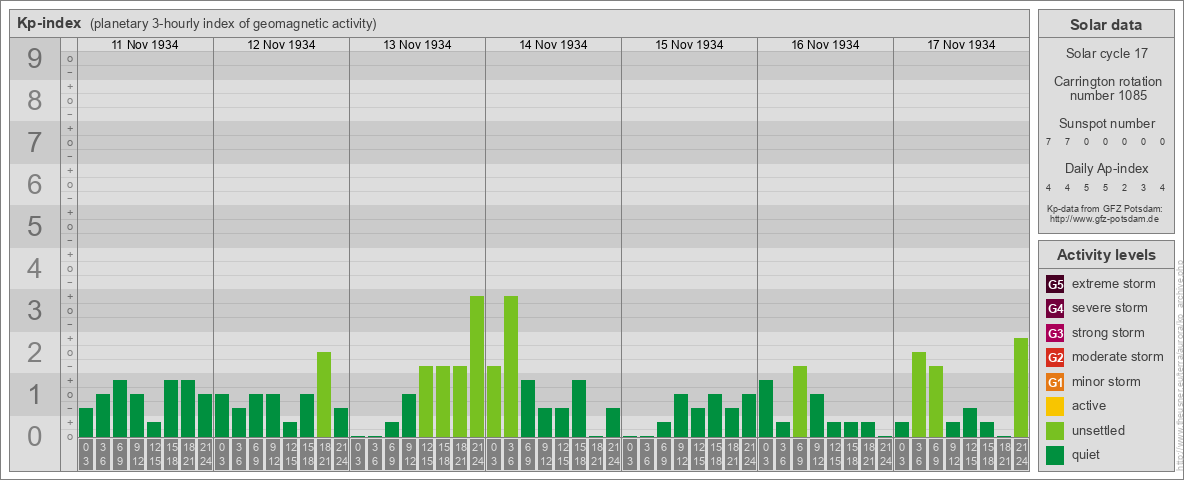Screen dimensions: 1184x480
Task: Select the G3 strong storm badge
Action: point(1055,333)
